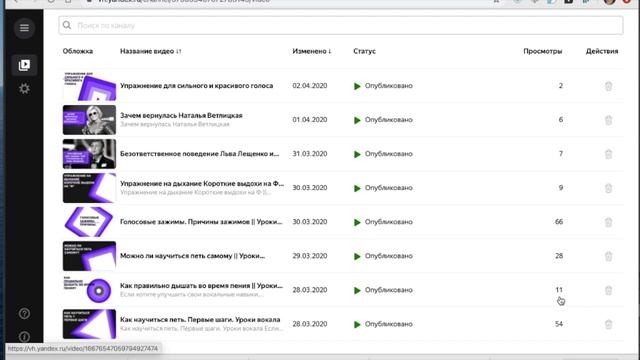Image resolution: width=640 pixels, height=360 pixels.
Task: Focus the 'Поиск по каналу' search field
Action: (x=341, y=25)
